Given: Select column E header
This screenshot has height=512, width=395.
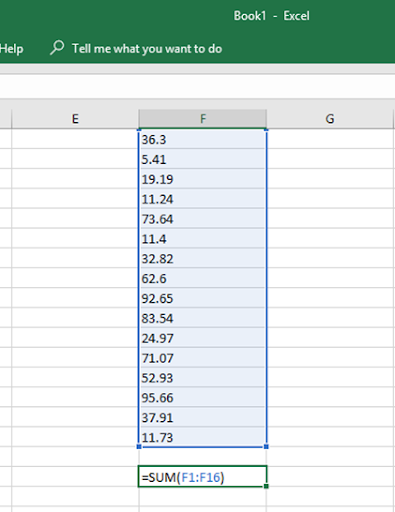Looking at the screenshot, I should click(75, 119).
